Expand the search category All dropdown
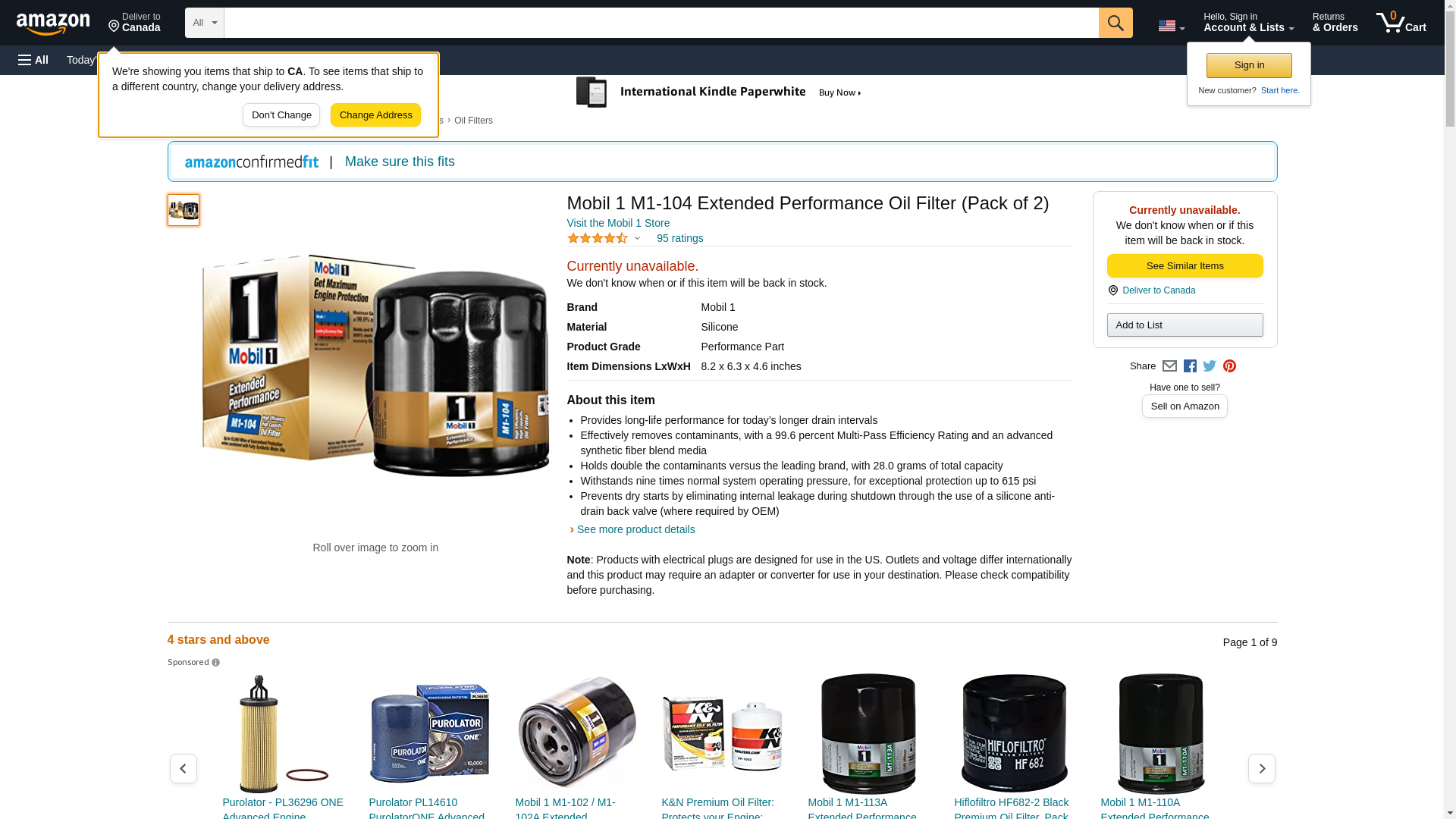This screenshot has width=1456, height=819. (x=204, y=23)
